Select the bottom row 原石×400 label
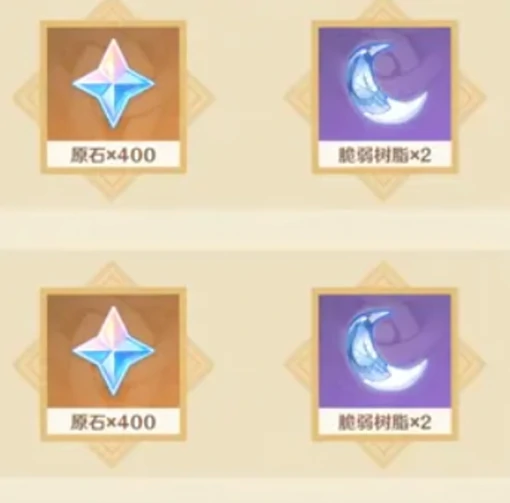Image resolution: width=510 pixels, height=503 pixels. point(113,422)
